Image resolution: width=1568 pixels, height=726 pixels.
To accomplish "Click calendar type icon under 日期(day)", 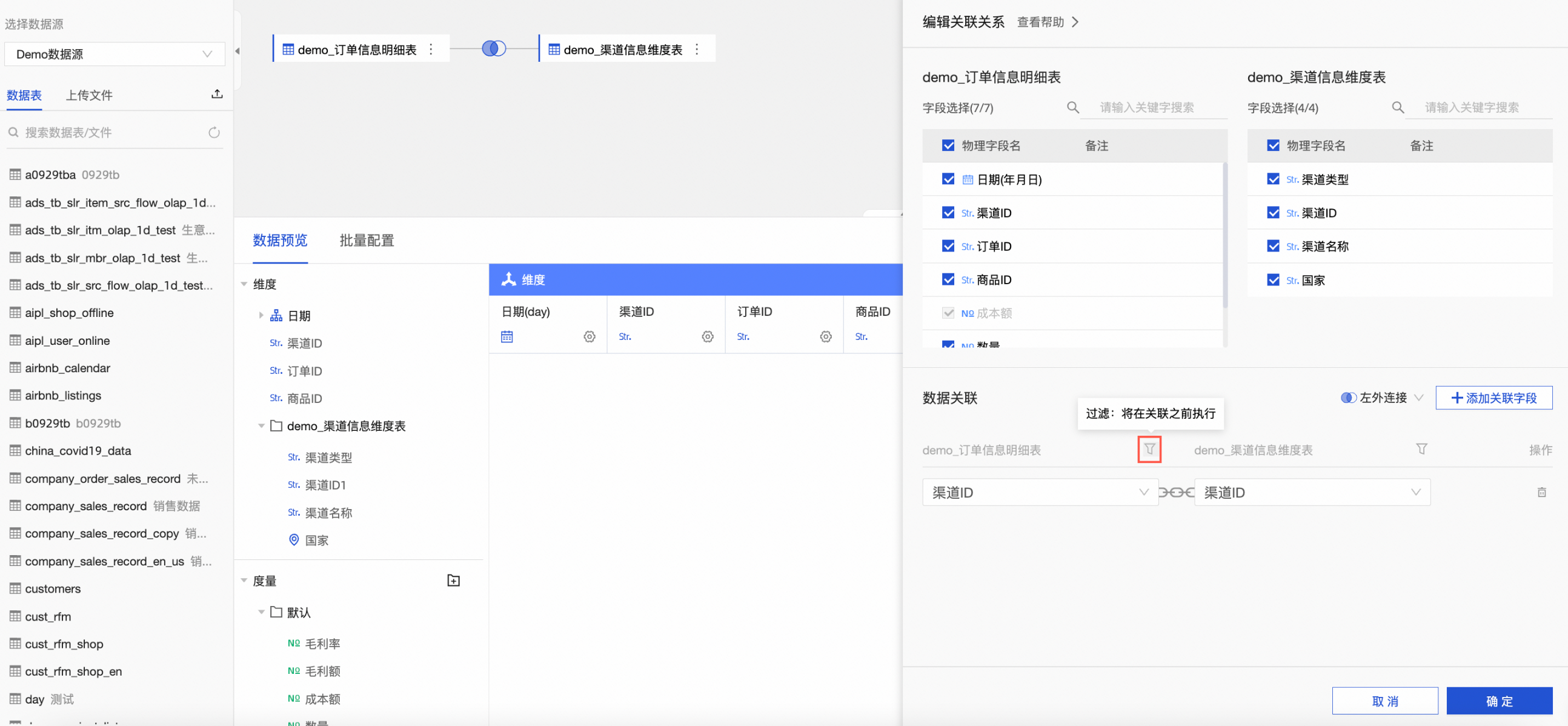I will (507, 336).
